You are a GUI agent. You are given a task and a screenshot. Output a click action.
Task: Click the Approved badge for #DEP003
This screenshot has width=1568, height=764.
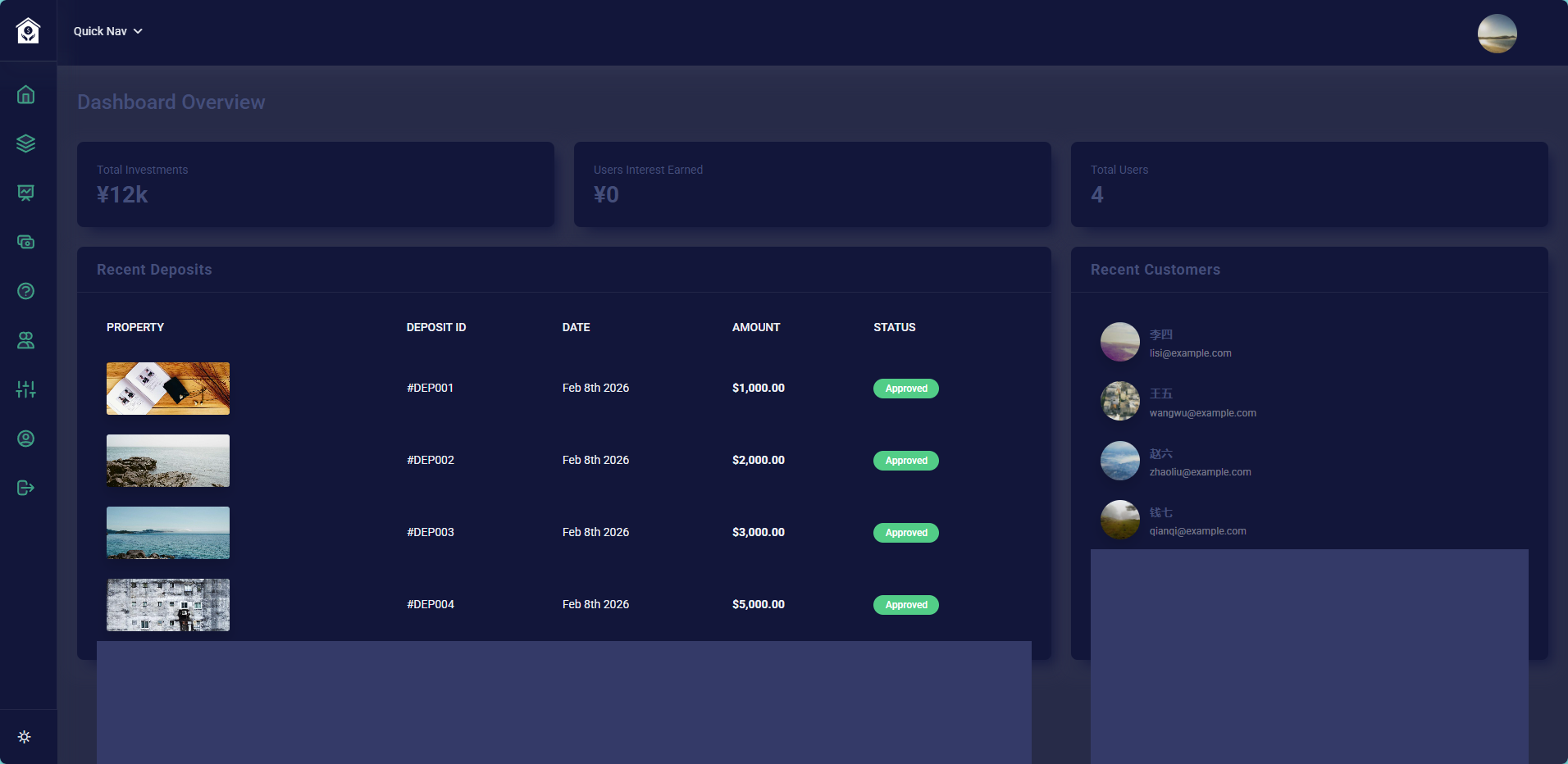[x=905, y=533]
